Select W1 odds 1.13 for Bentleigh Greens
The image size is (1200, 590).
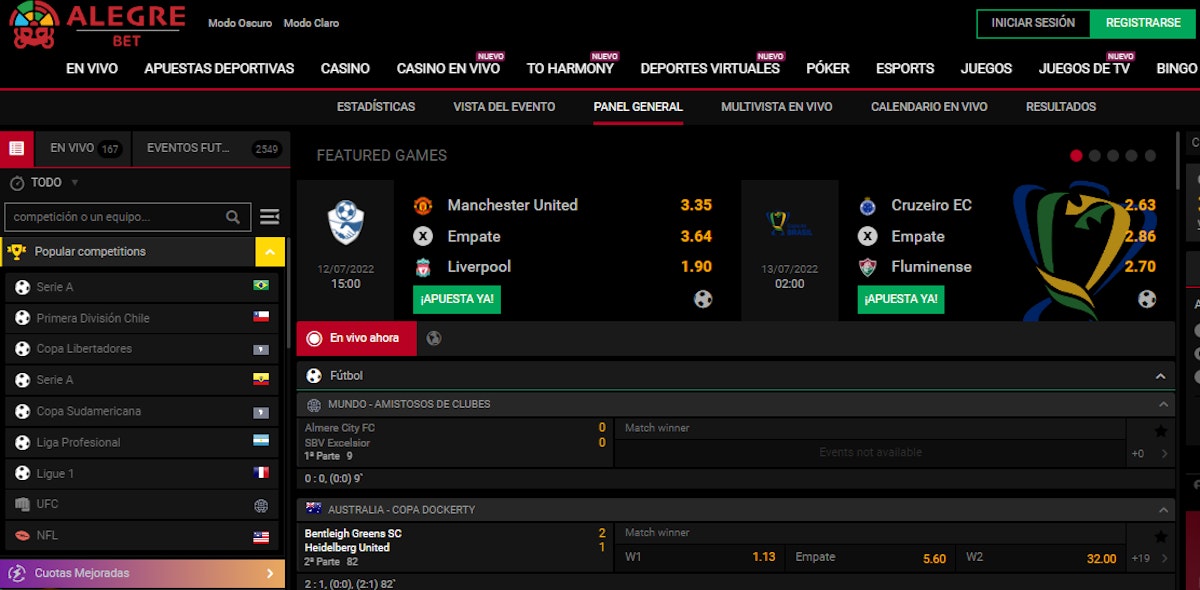point(700,557)
